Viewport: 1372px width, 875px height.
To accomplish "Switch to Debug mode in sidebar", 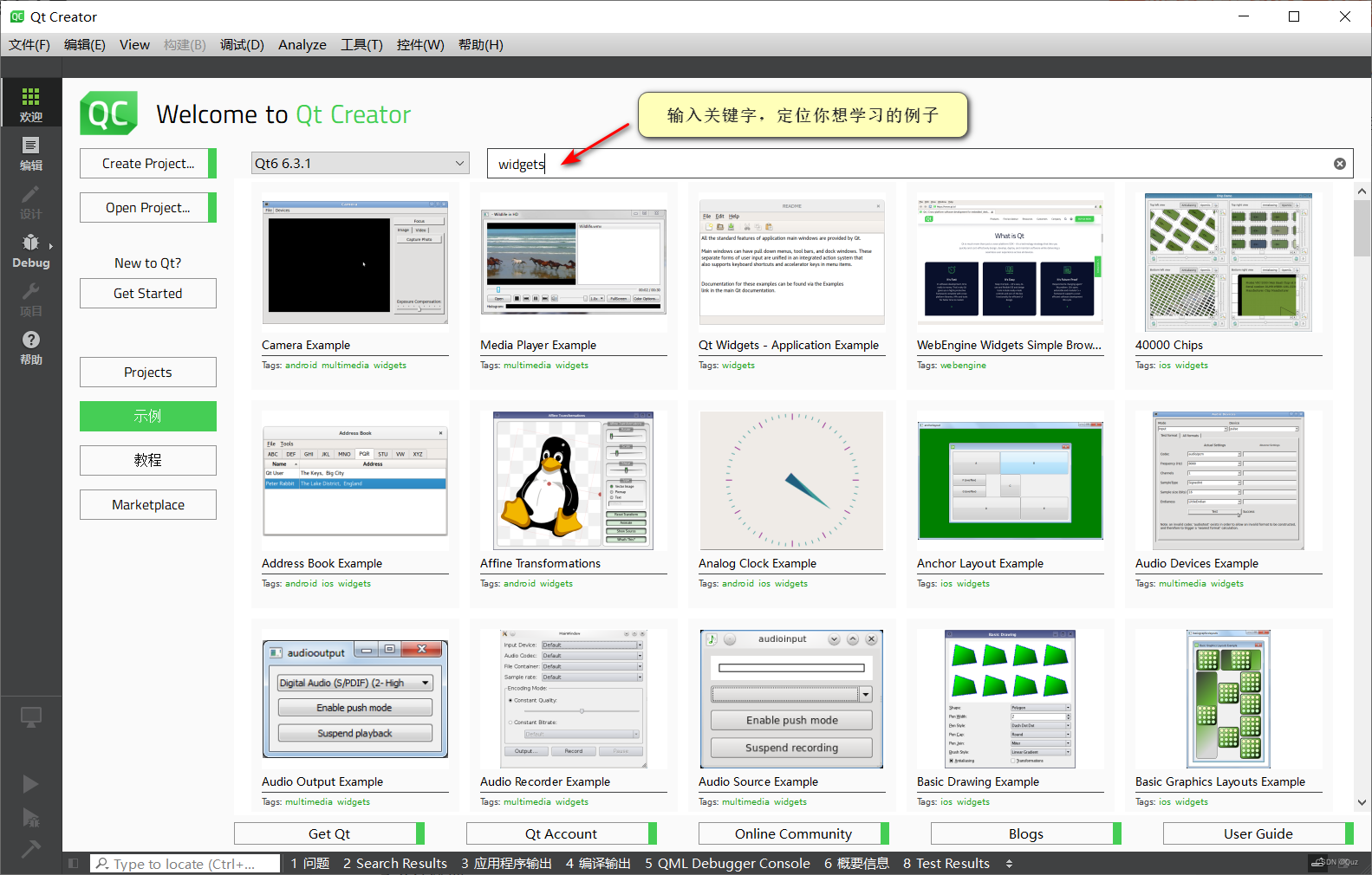I will point(31,250).
